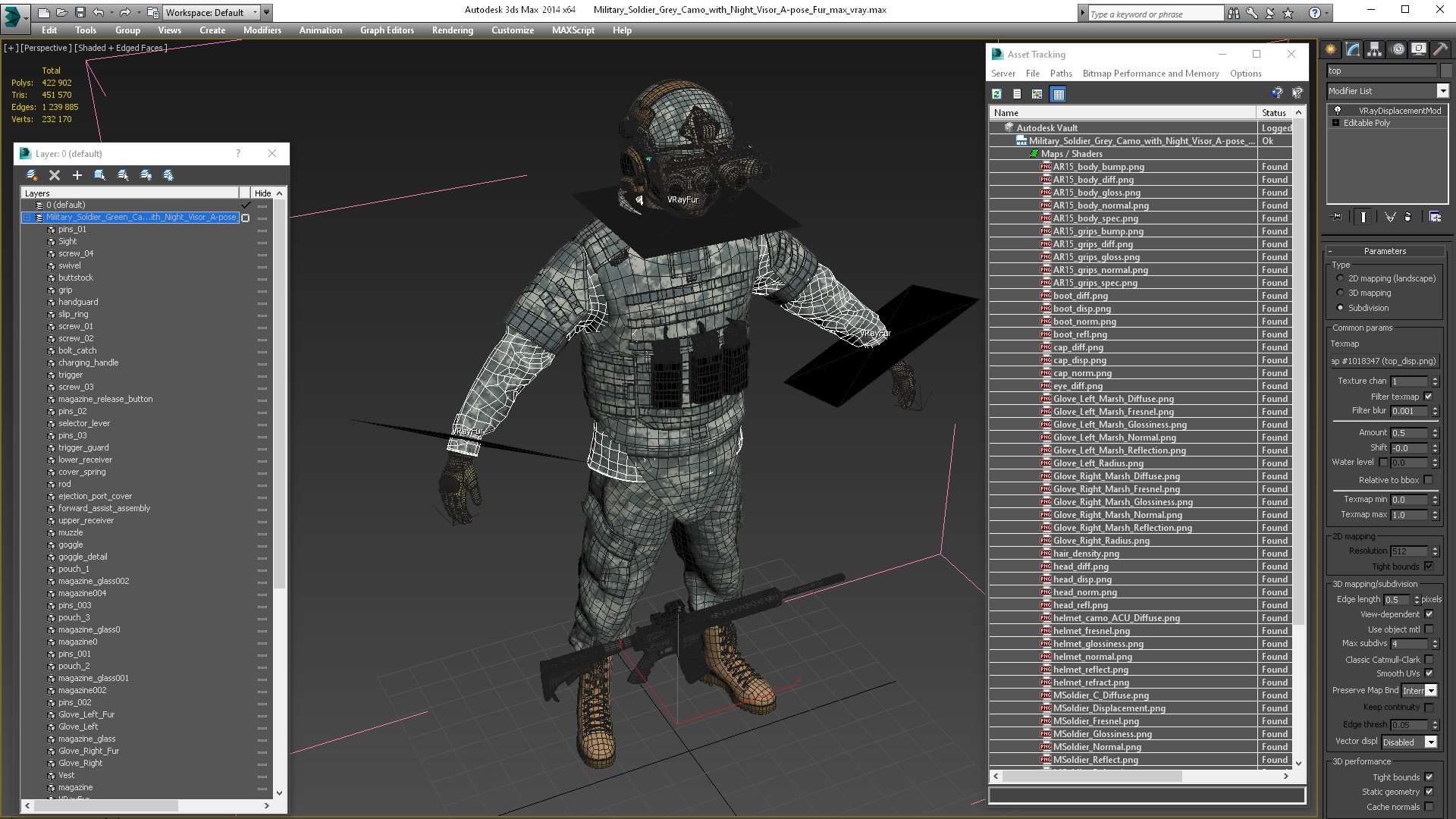Image resolution: width=1456 pixels, height=819 pixels.
Task: Switch to the Utilities hammer tab
Action: [x=1440, y=49]
